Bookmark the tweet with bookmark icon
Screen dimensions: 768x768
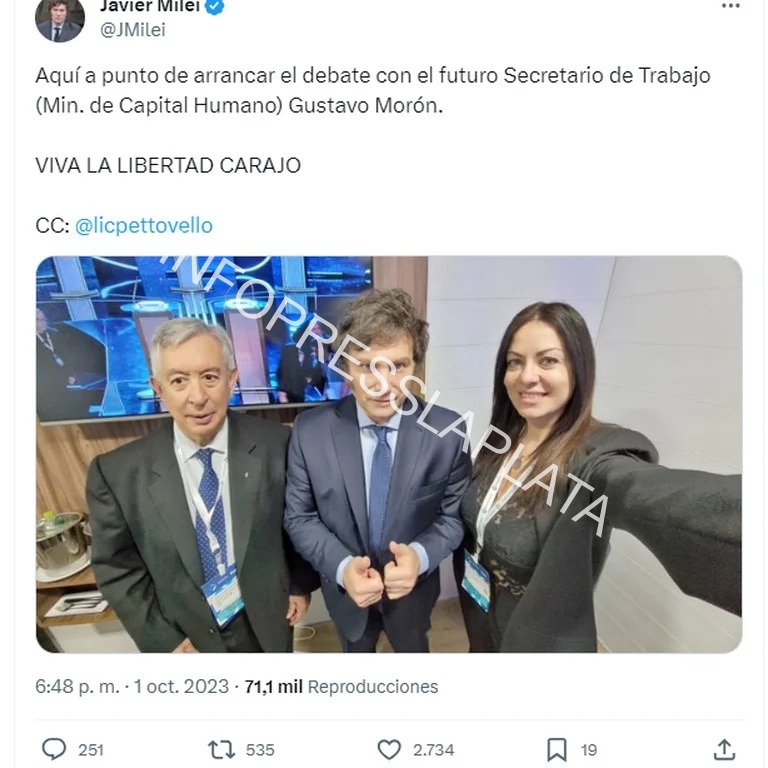point(557,750)
